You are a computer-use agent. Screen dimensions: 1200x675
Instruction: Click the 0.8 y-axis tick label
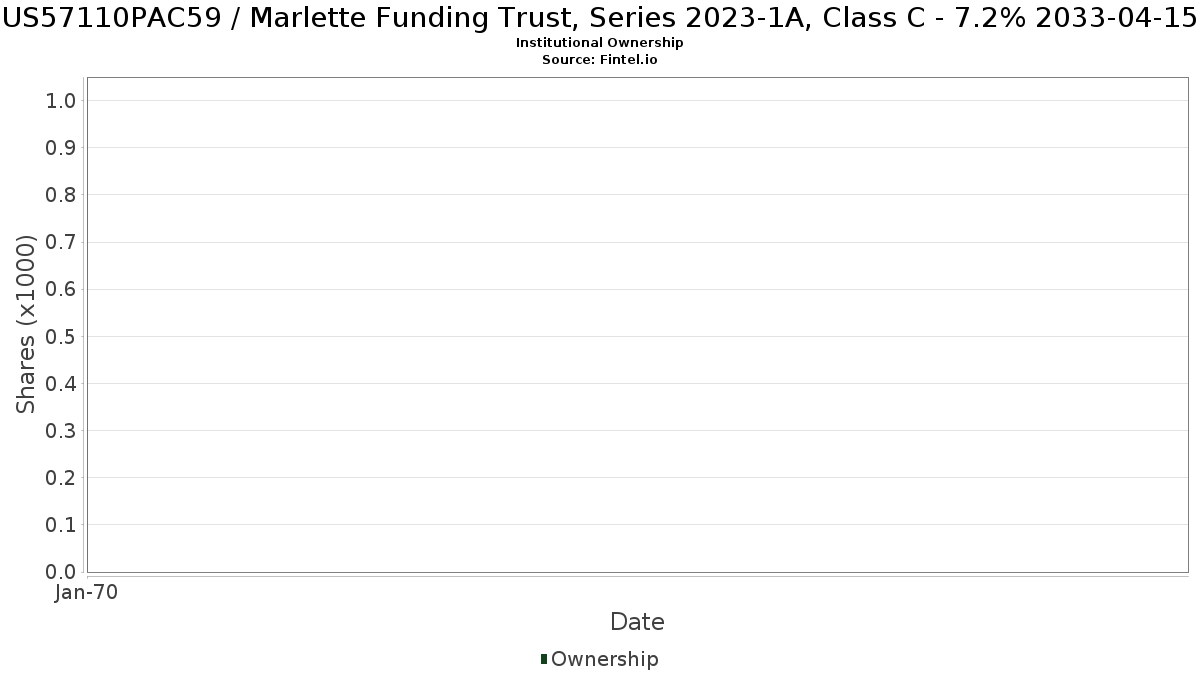61,195
